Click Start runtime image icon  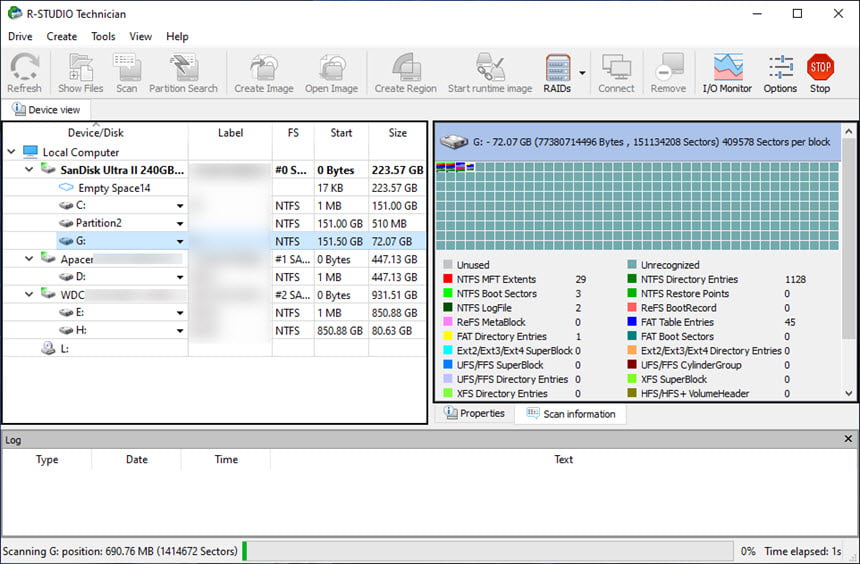point(490,73)
